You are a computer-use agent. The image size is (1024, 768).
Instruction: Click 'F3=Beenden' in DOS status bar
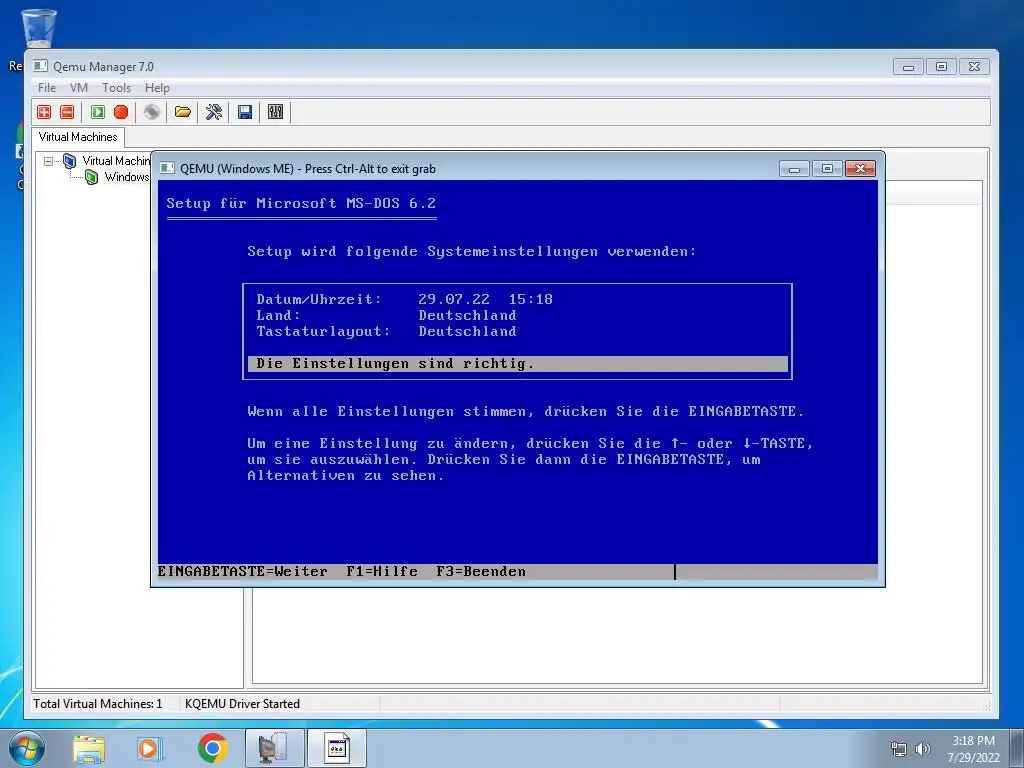481,571
